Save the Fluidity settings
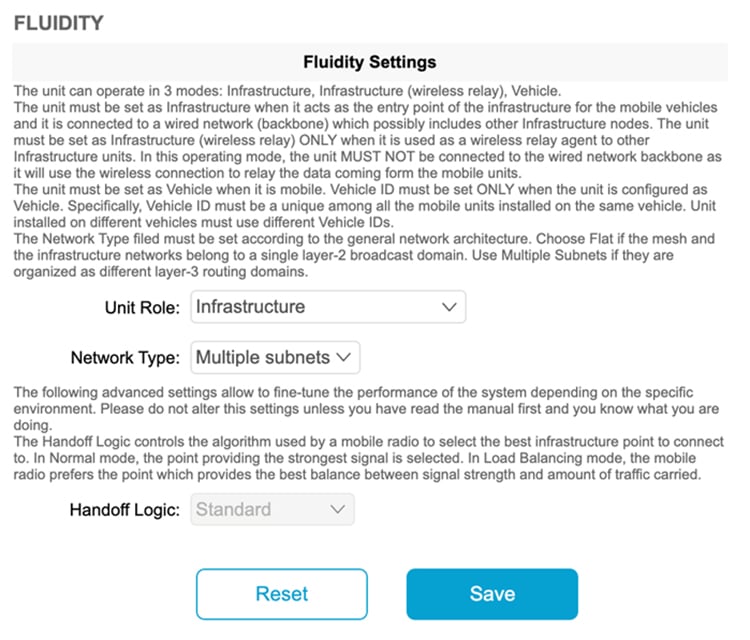Screen dimensions: 750x640 492,594
